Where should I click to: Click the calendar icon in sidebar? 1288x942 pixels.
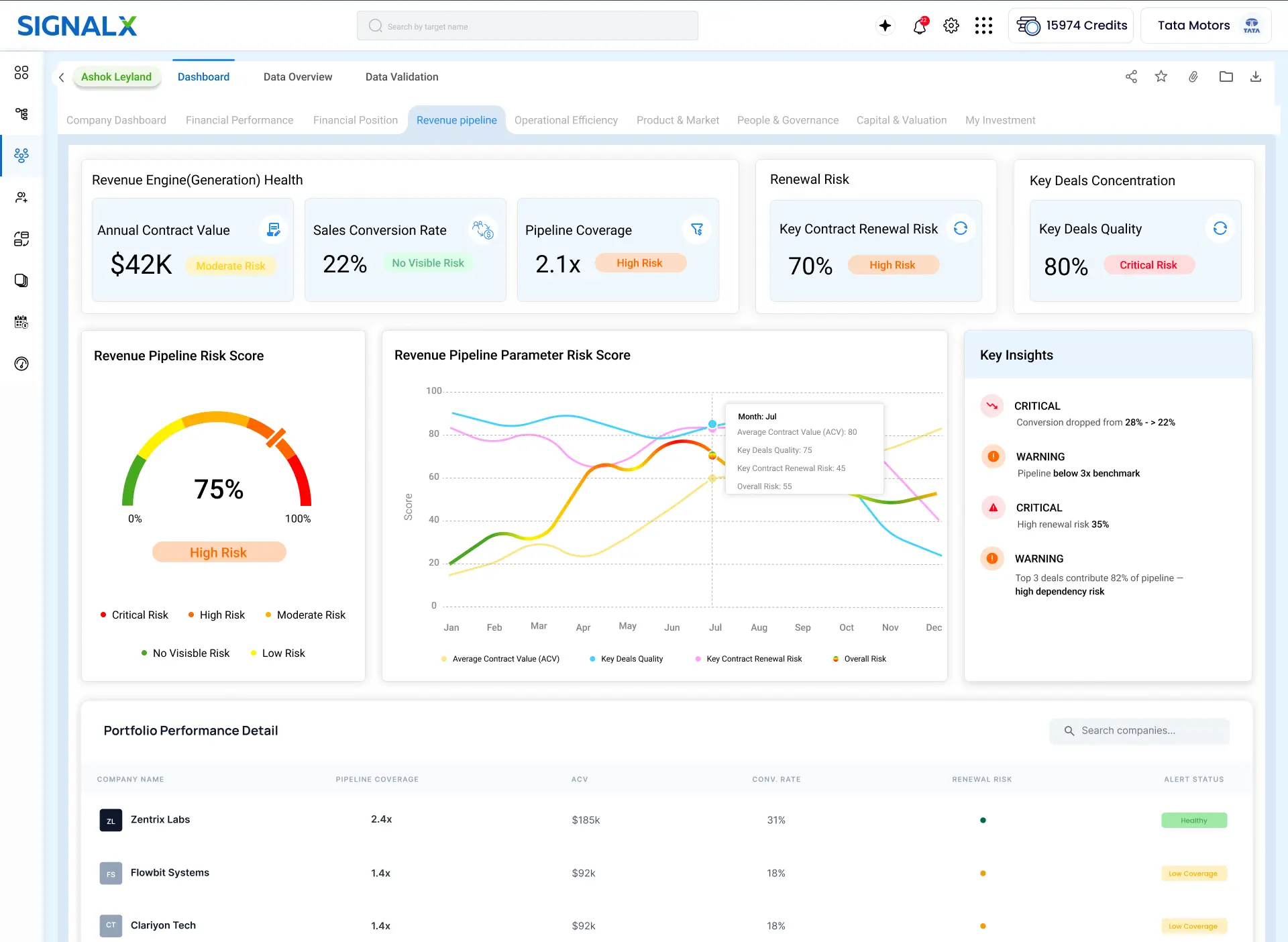click(x=21, y=322)
